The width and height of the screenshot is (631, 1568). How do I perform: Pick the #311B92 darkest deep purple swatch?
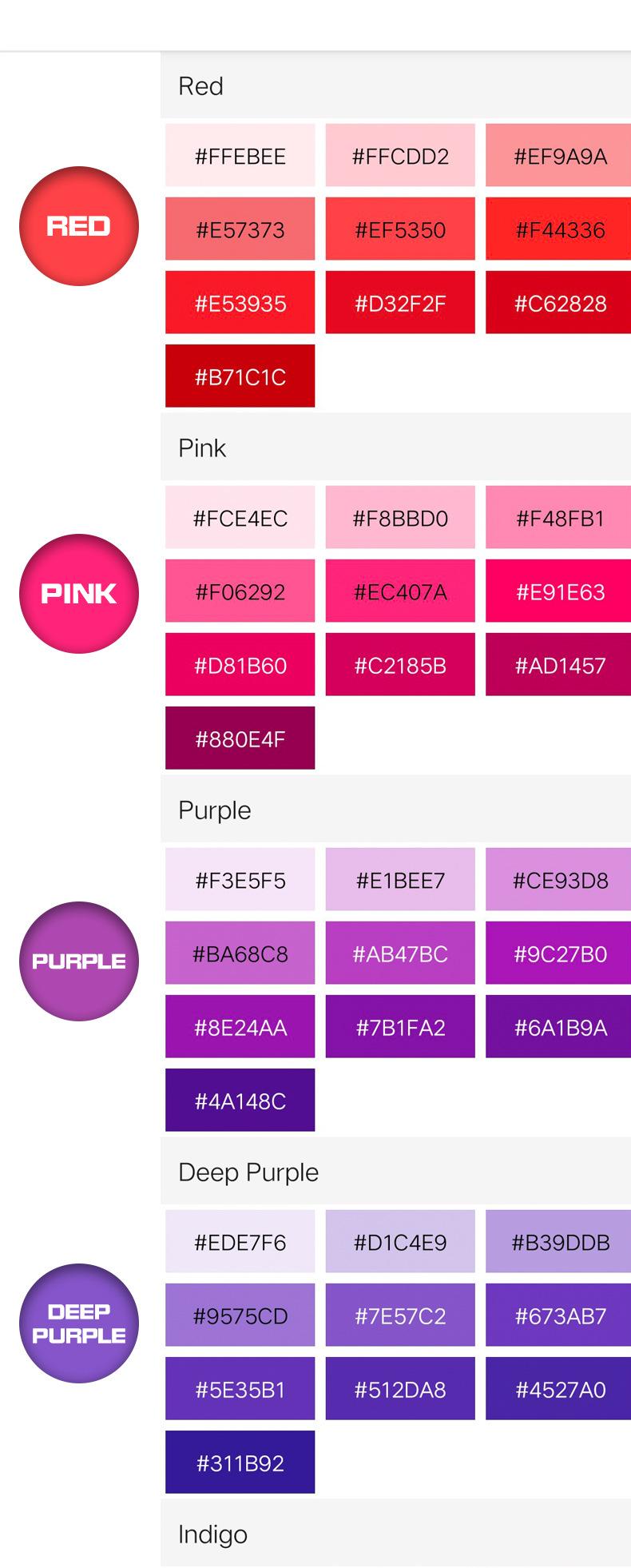(x=240, y=1463)
